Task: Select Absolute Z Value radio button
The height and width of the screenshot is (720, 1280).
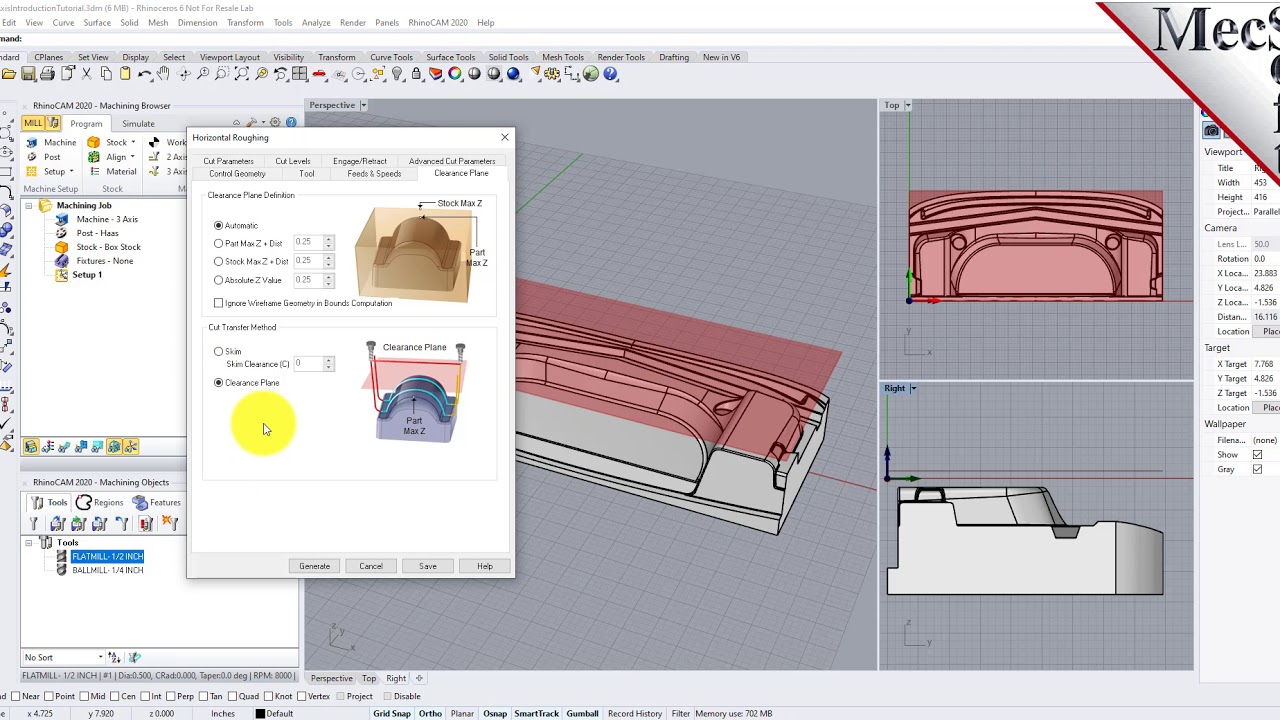Action: click(x=218, y=280)
